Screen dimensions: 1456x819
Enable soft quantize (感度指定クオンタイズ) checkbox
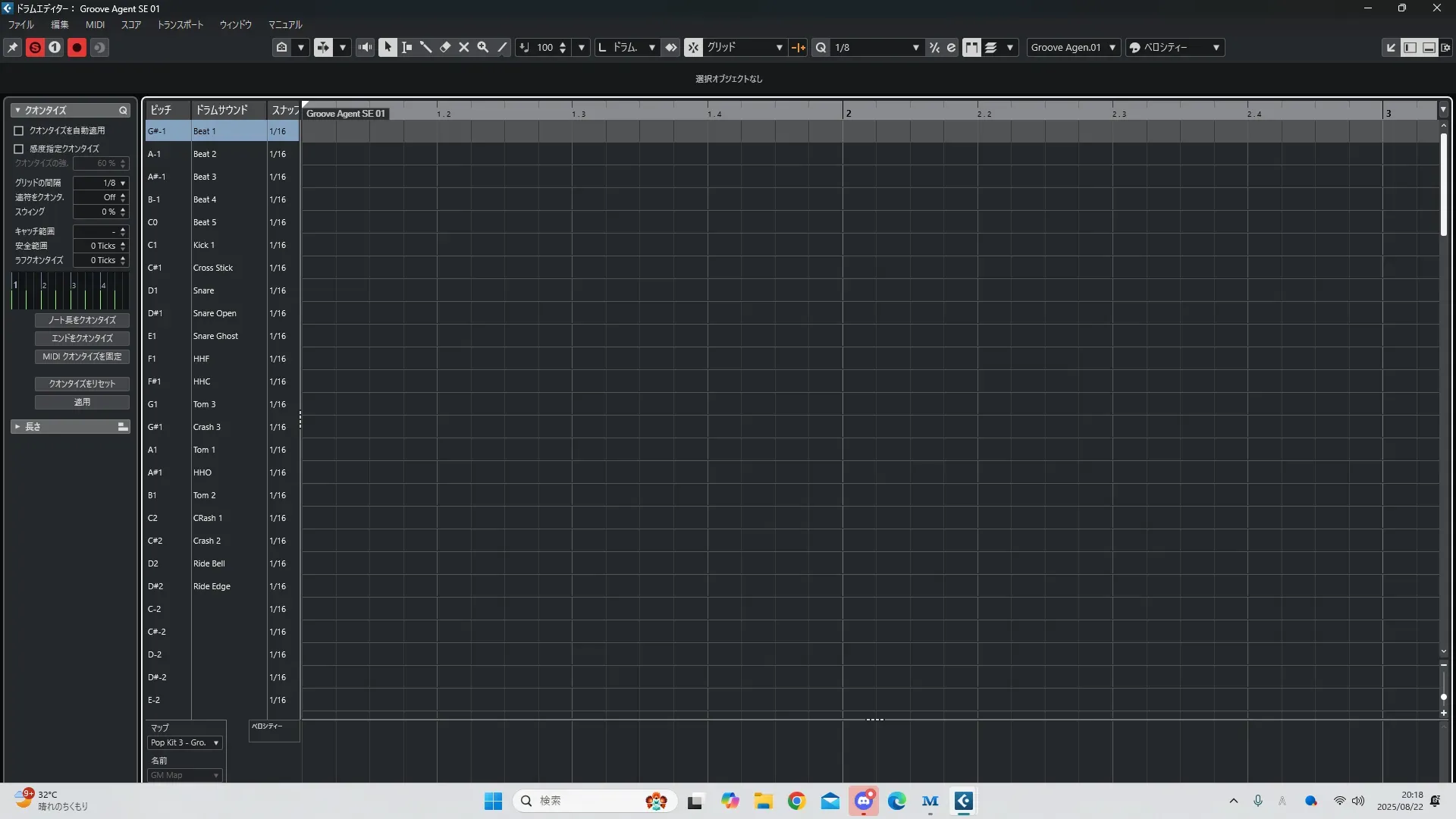[19, 149]
